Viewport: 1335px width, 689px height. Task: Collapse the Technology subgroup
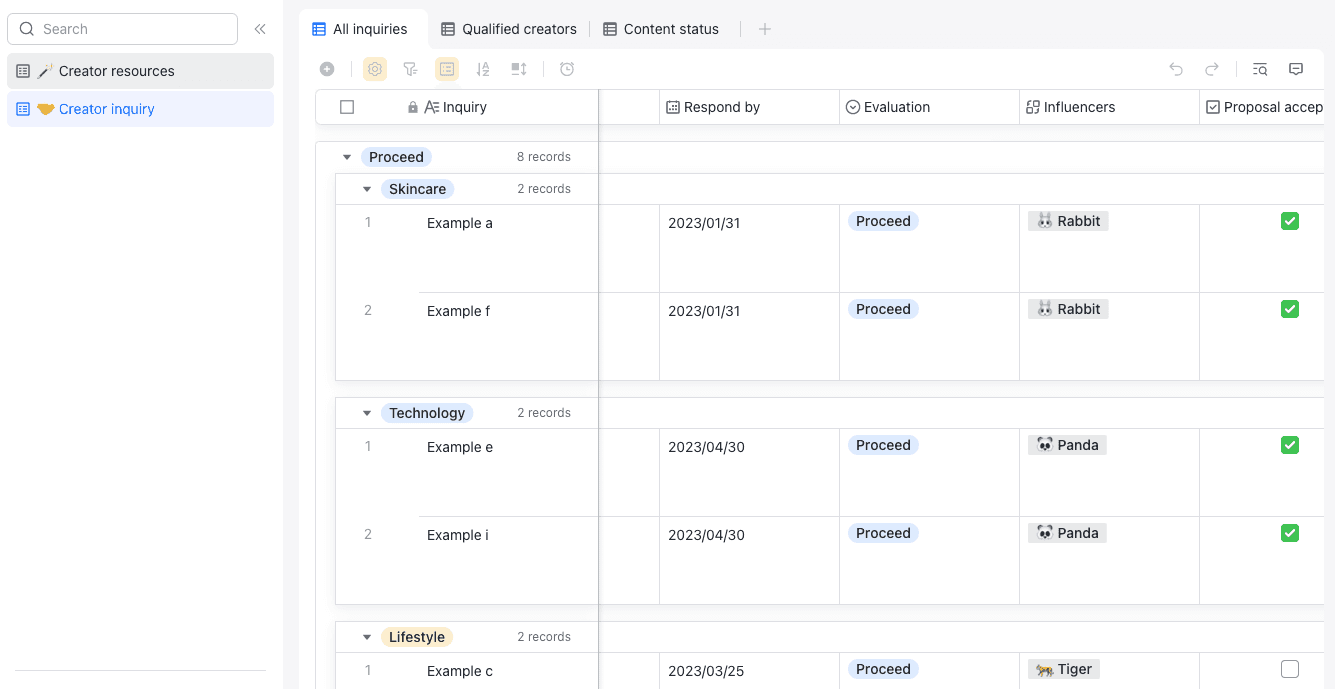(x=367, y=413)
